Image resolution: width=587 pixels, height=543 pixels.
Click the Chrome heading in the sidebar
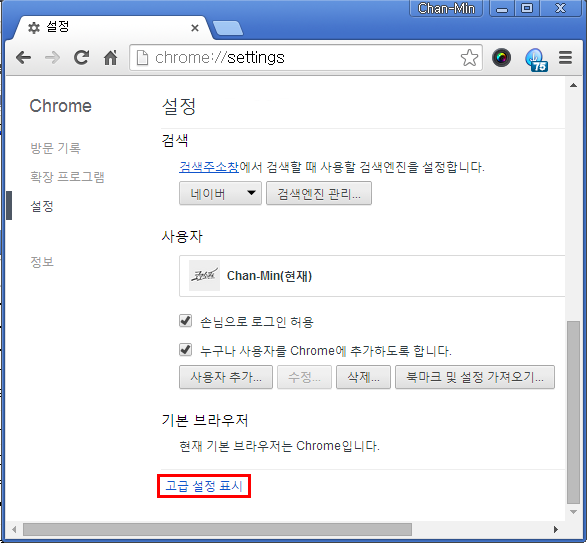(x=61, y=106)
